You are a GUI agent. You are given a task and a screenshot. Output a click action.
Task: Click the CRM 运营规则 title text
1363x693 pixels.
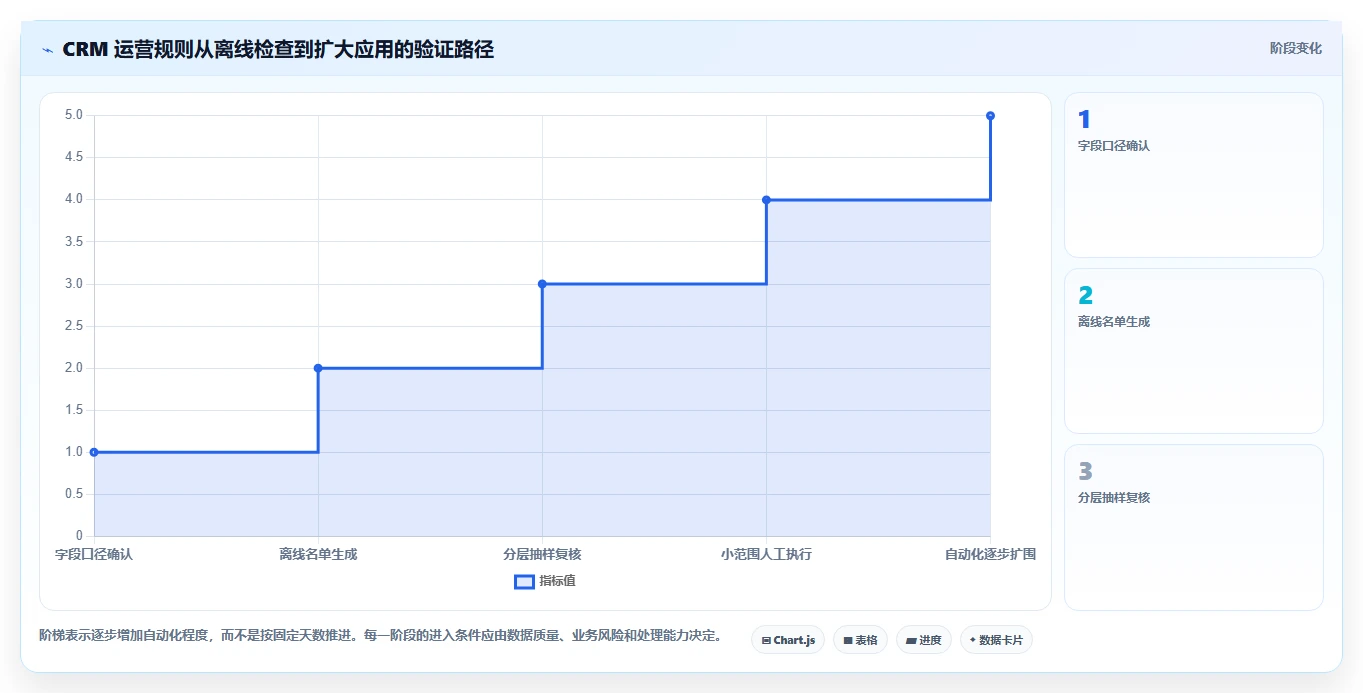tap(278, 49)
